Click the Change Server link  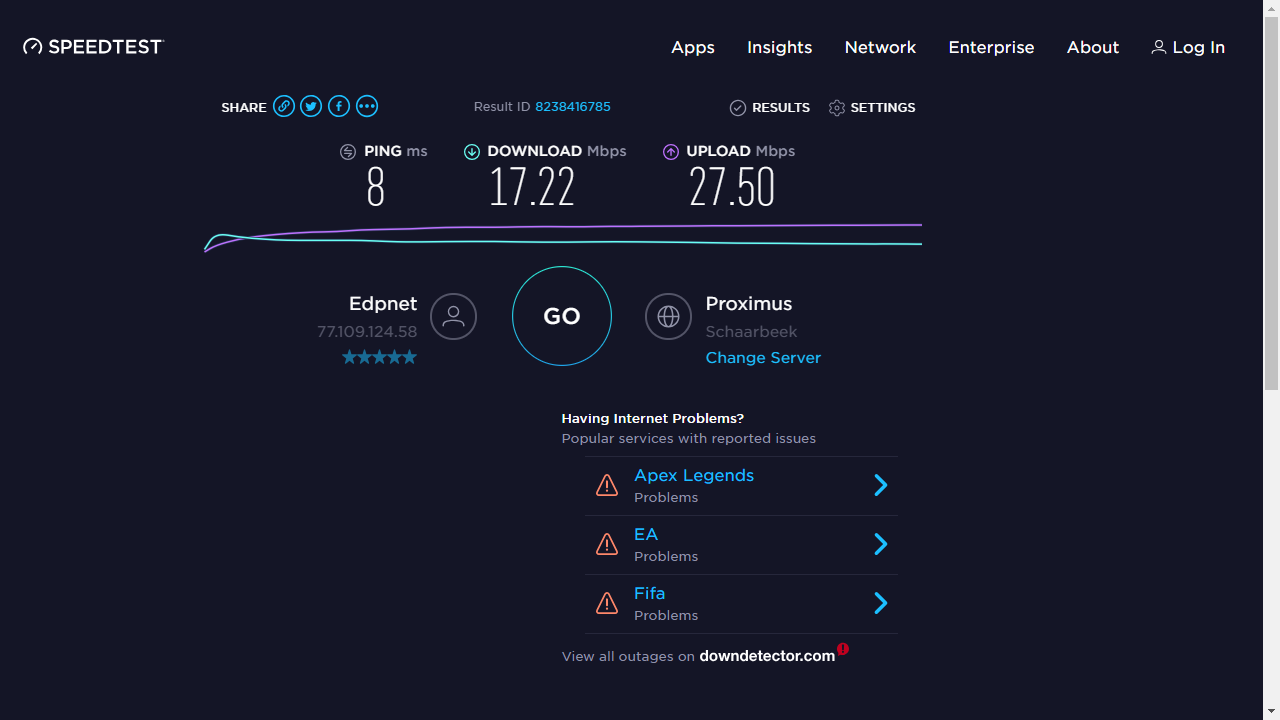tap(763, 358)
